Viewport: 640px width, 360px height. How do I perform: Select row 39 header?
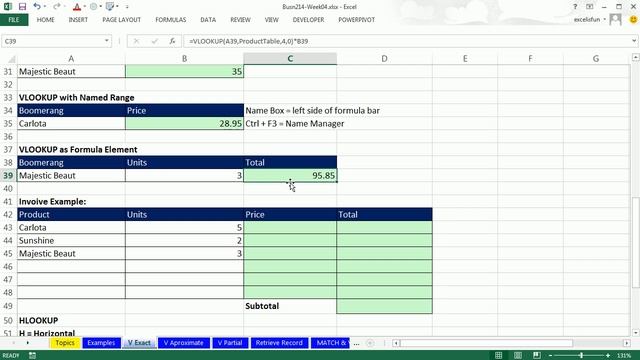tap(8, 176)
